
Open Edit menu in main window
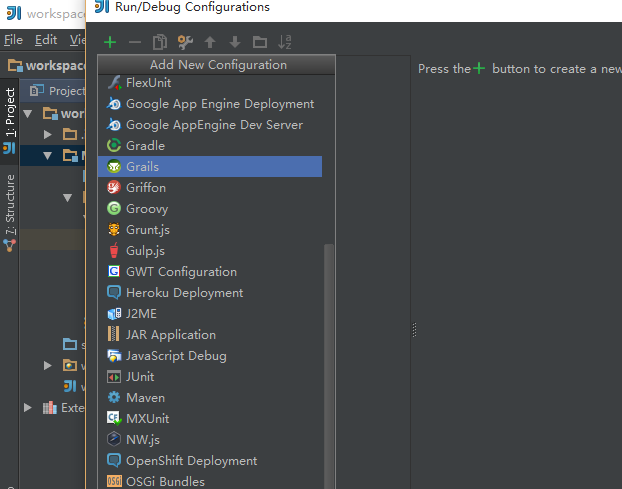tap(46, 40)
